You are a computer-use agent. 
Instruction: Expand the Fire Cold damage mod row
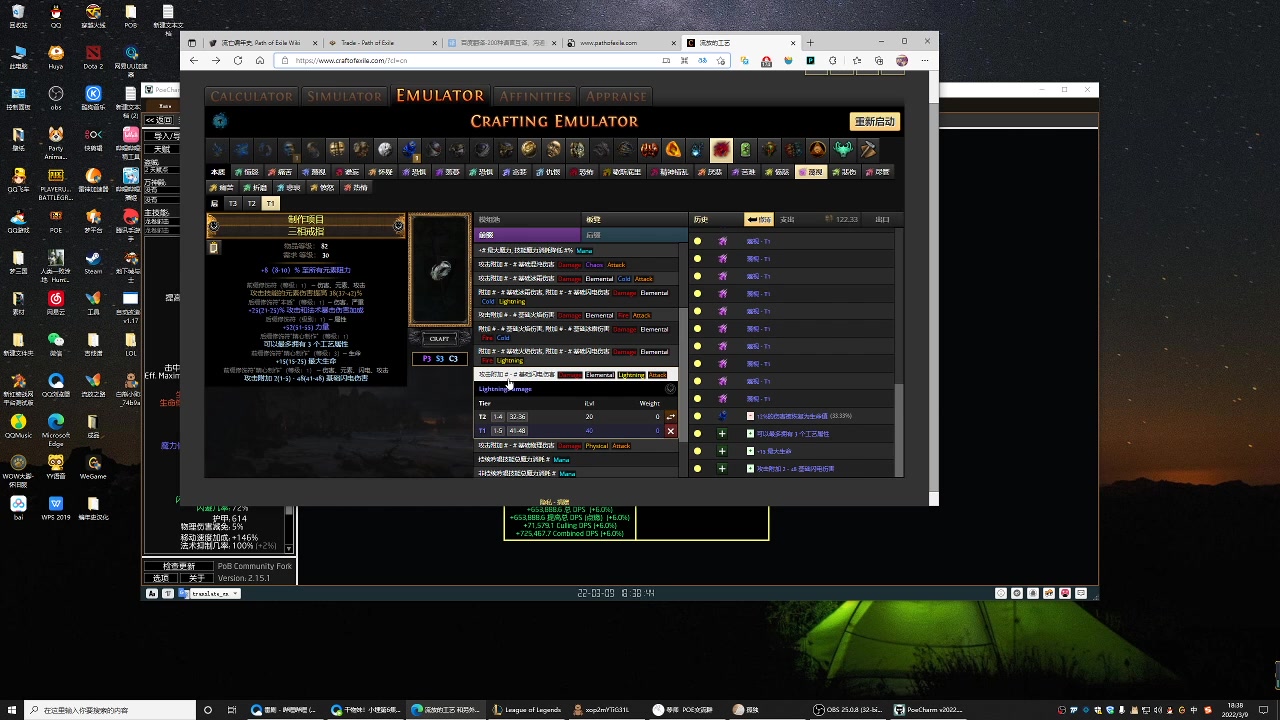pos(576,333)
